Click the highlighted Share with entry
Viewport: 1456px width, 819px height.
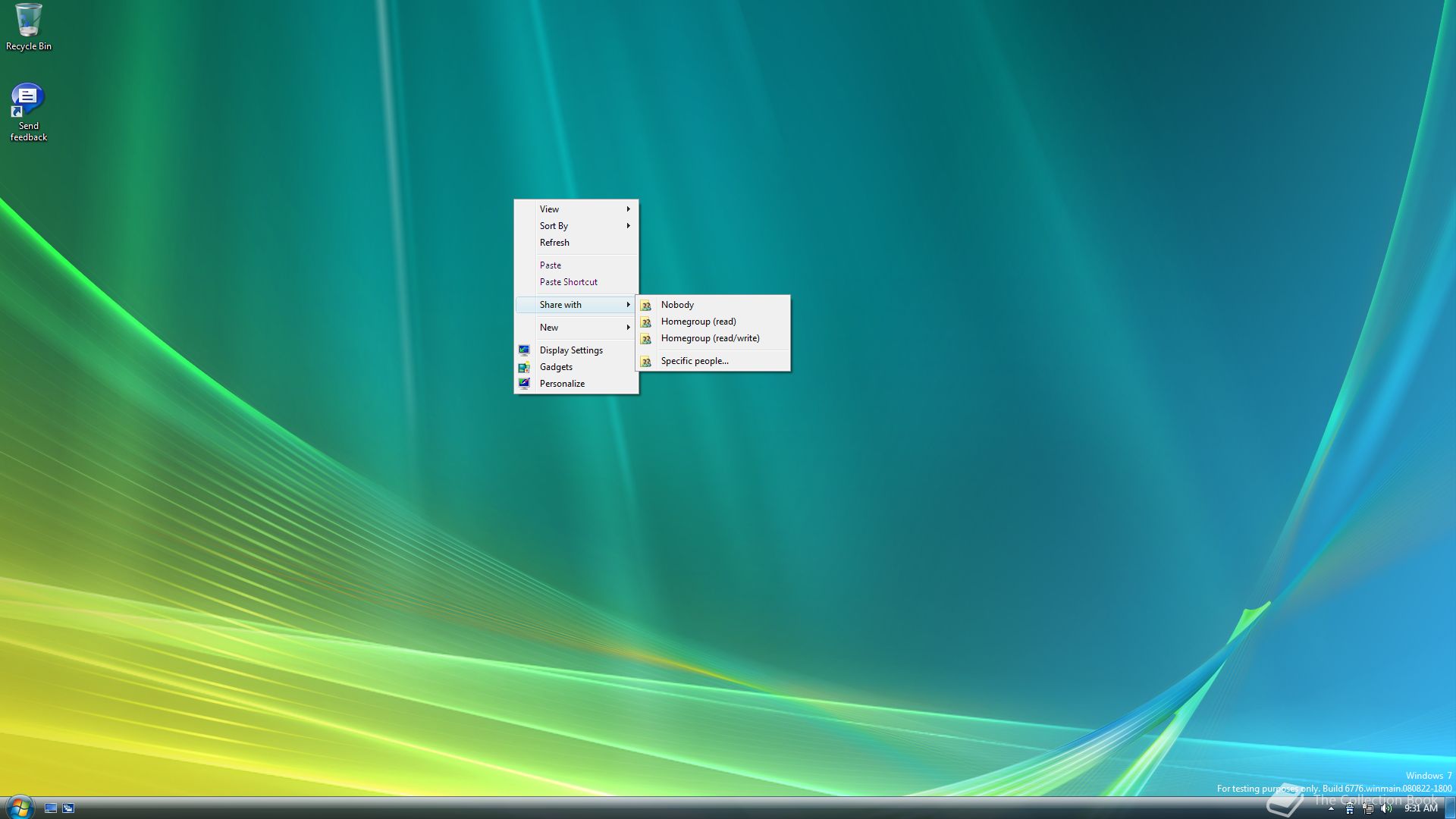pos(576,305)
